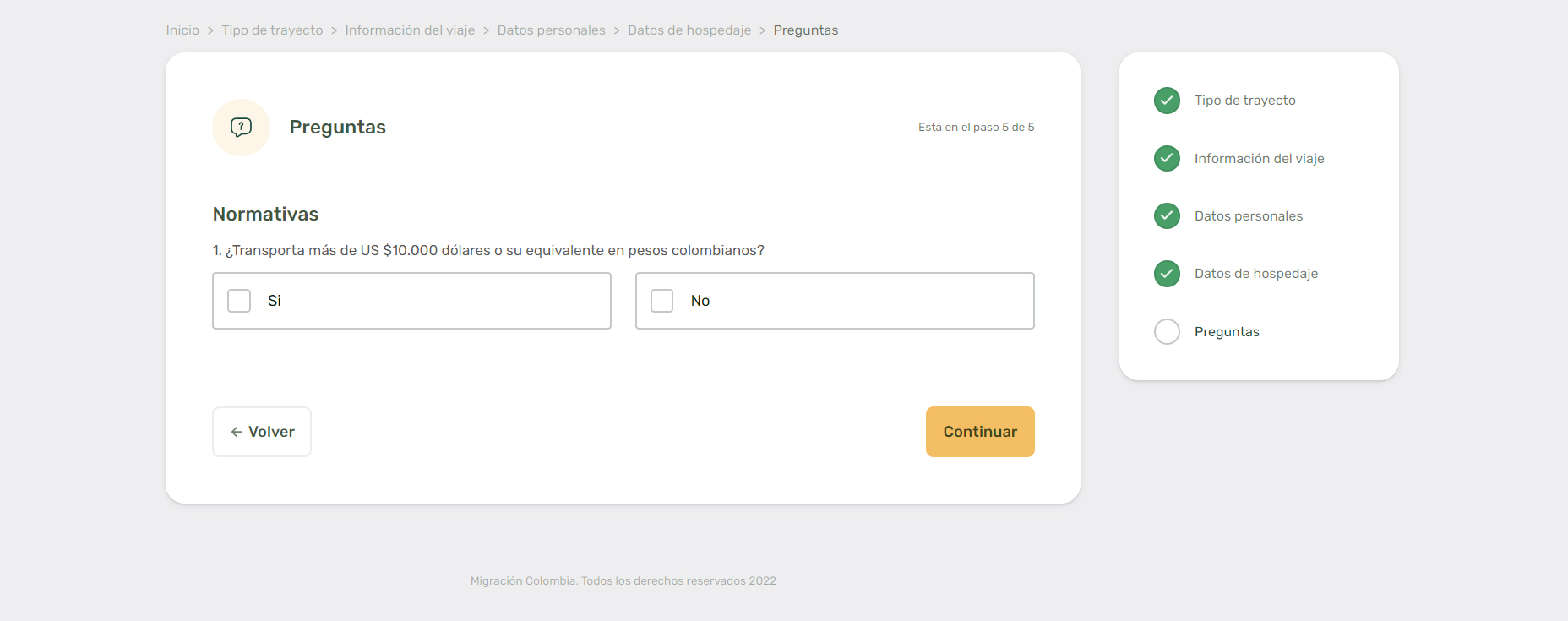Click the Preguntas question bubble icon
Image resolution: width=1568 pixels, height=621 pixels.
(241, 128)
